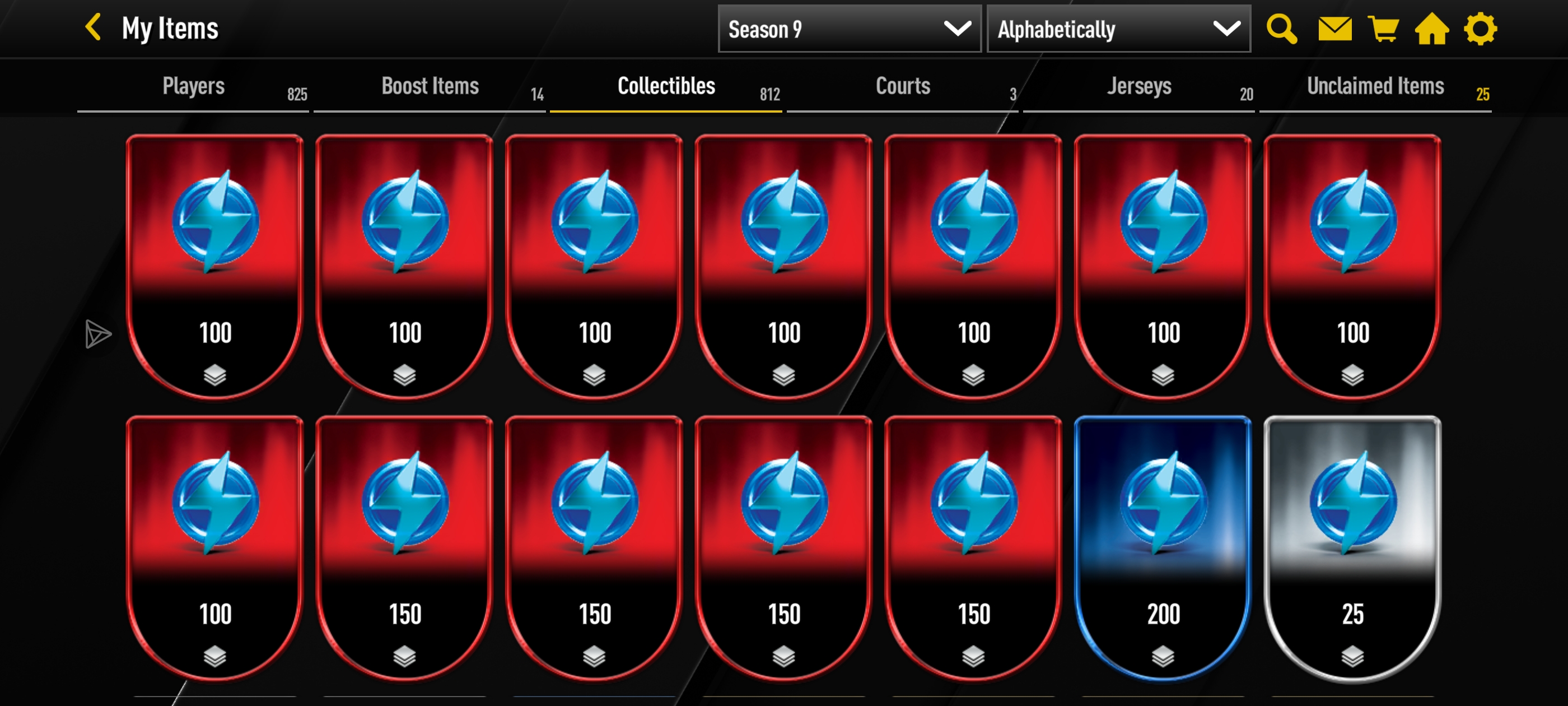Select the Collectibles tab
This screenshot has width=1568, height=706.
[665, 86]
